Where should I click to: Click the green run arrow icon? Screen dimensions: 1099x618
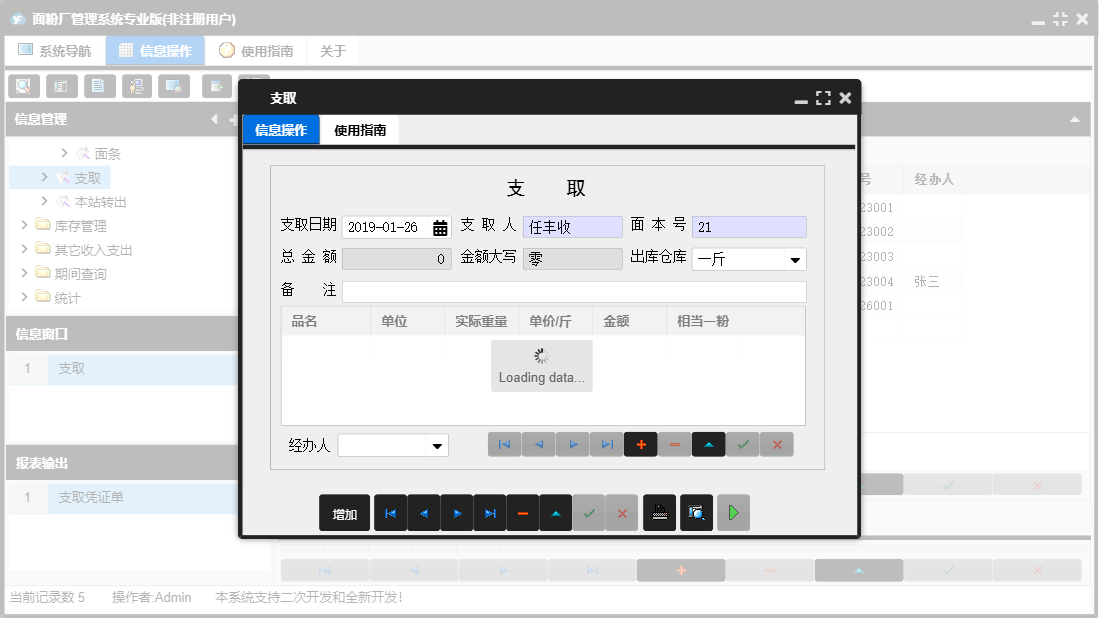click(732, 512)
